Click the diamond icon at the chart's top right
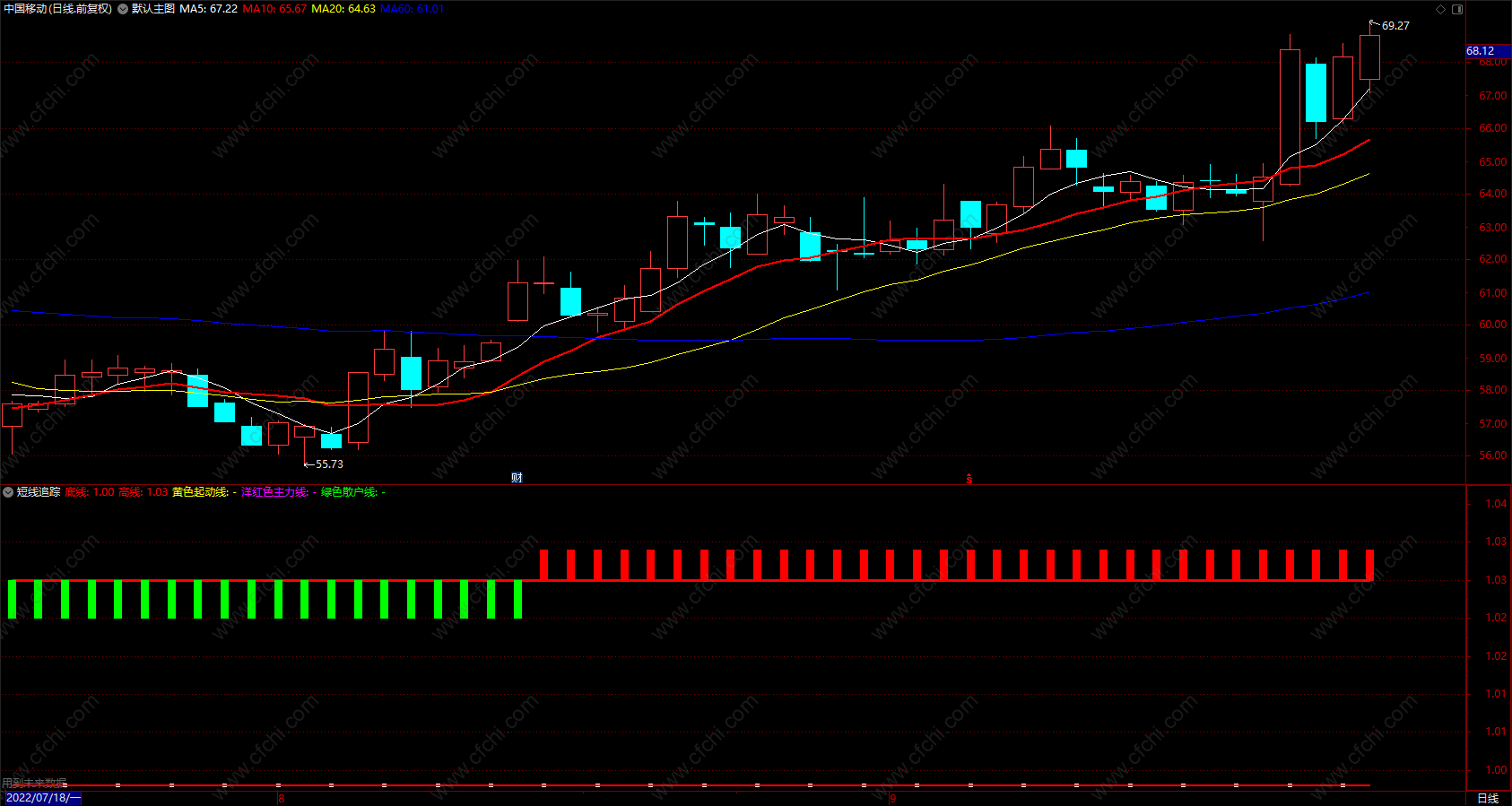The width and height of the screenshot is (1512, 806). [1441, 9]
